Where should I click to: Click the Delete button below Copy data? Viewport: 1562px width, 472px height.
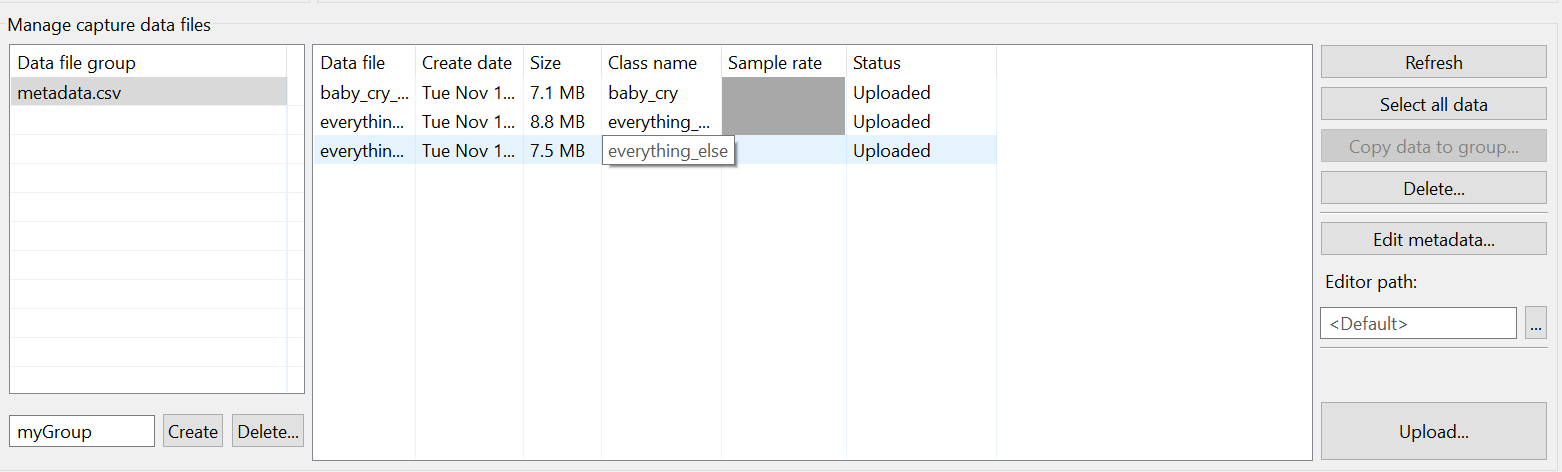click(x=1433, y=188)
